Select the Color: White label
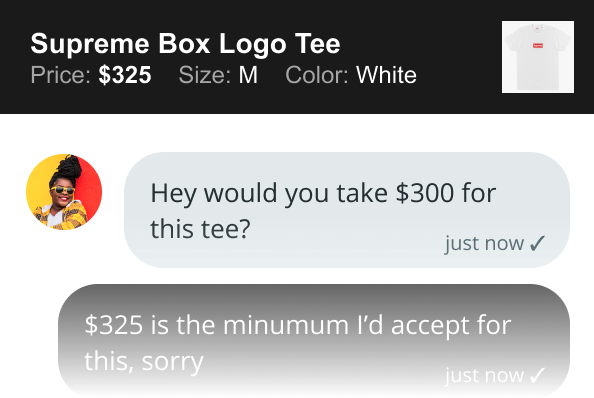The height and width of the screenshot is (398, 594). 351,75
